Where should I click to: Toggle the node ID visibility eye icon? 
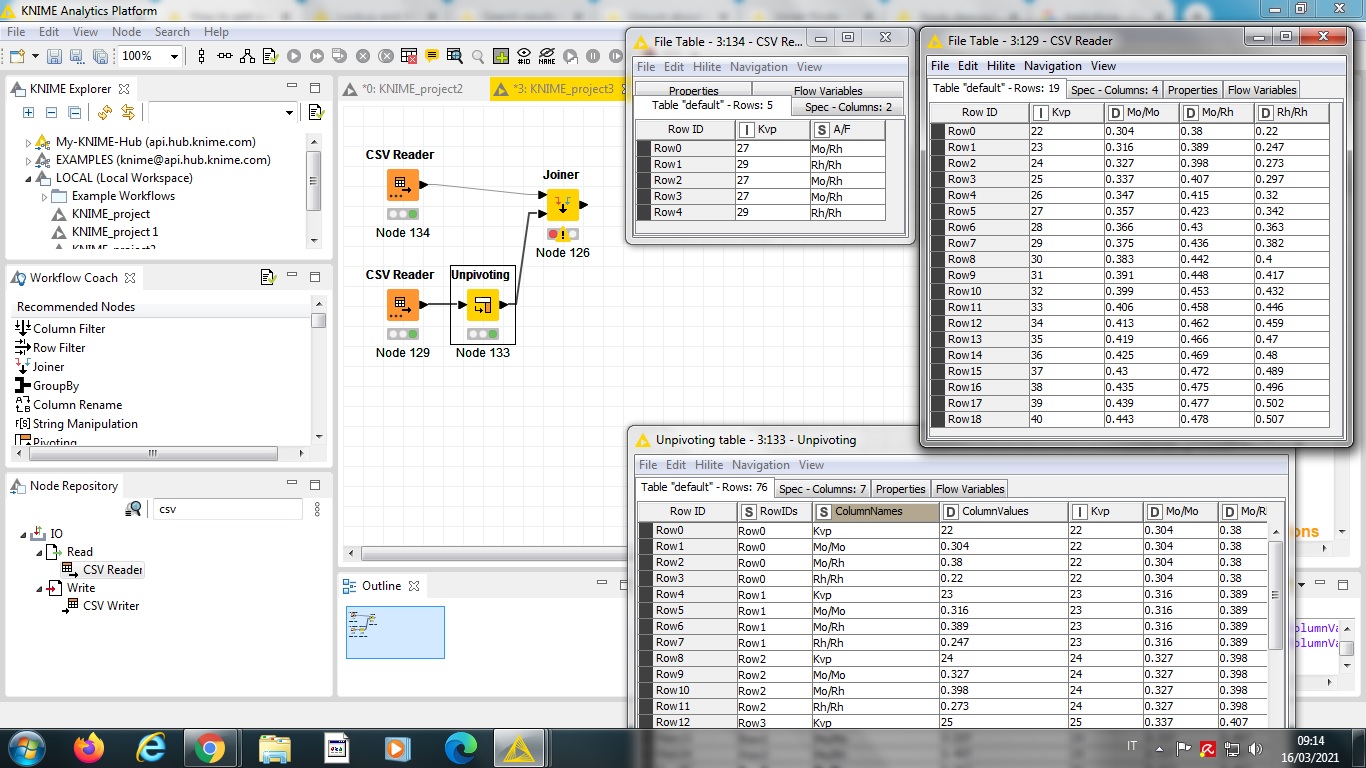pyautogui.click(x=524, y=57)
